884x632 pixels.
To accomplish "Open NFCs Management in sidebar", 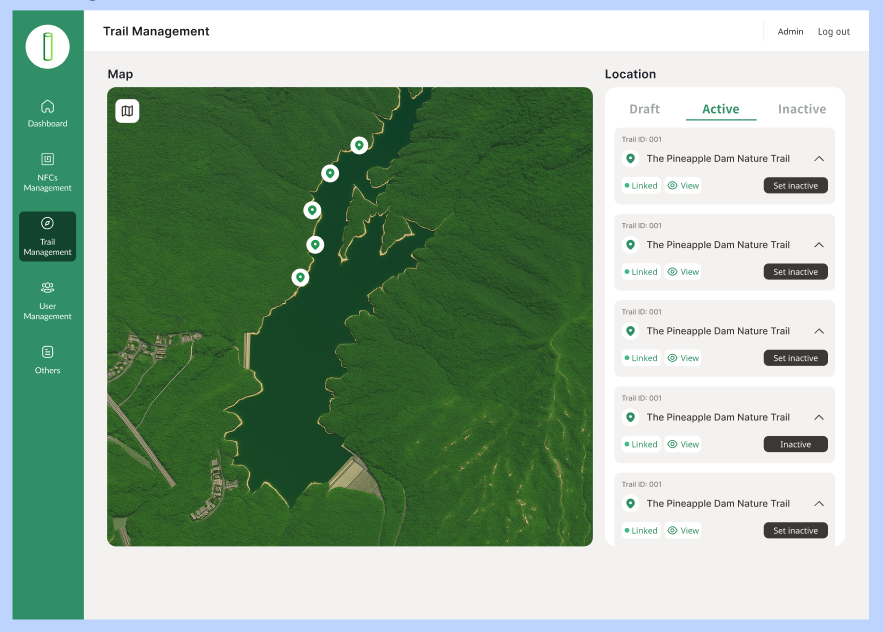I will [47, 172].
